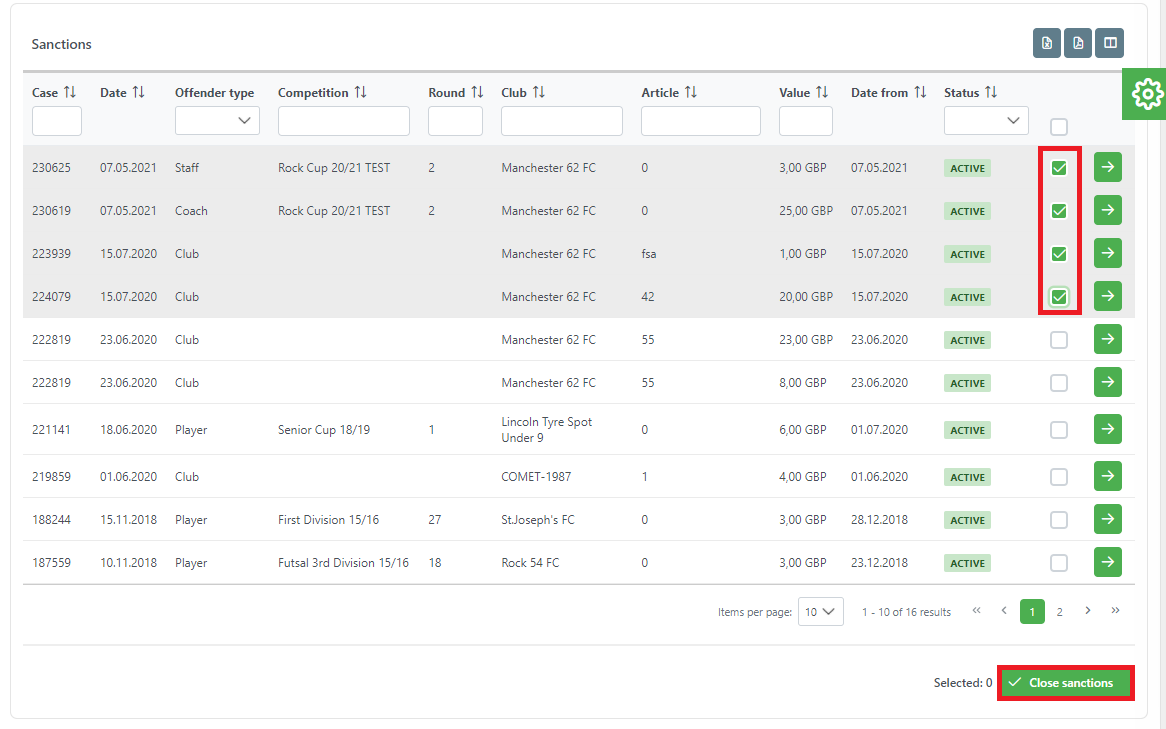1166x729 pixels.
Task: Expand the Status filter dropdown
Action: 986,121
